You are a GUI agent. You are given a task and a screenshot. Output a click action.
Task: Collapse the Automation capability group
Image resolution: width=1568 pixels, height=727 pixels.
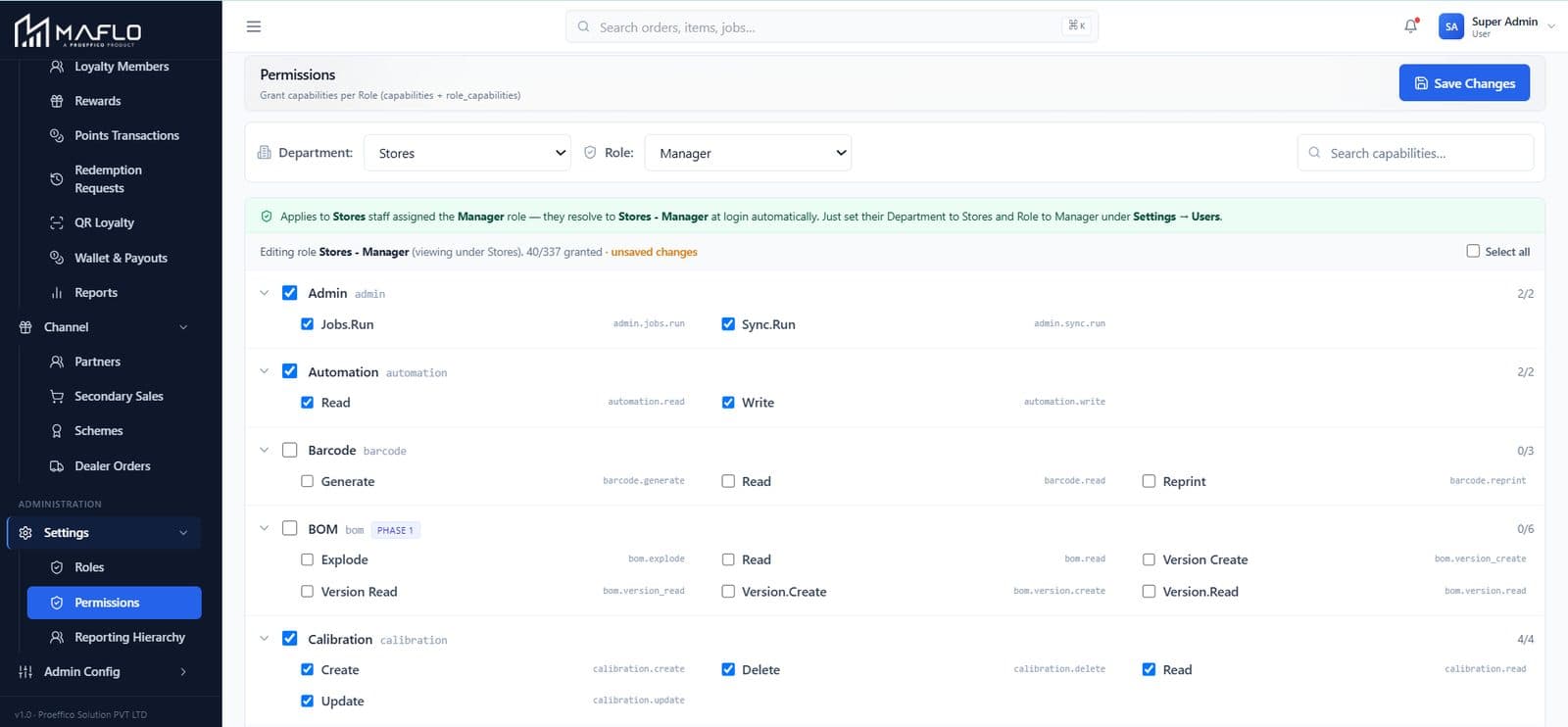(x=264, y=371)
